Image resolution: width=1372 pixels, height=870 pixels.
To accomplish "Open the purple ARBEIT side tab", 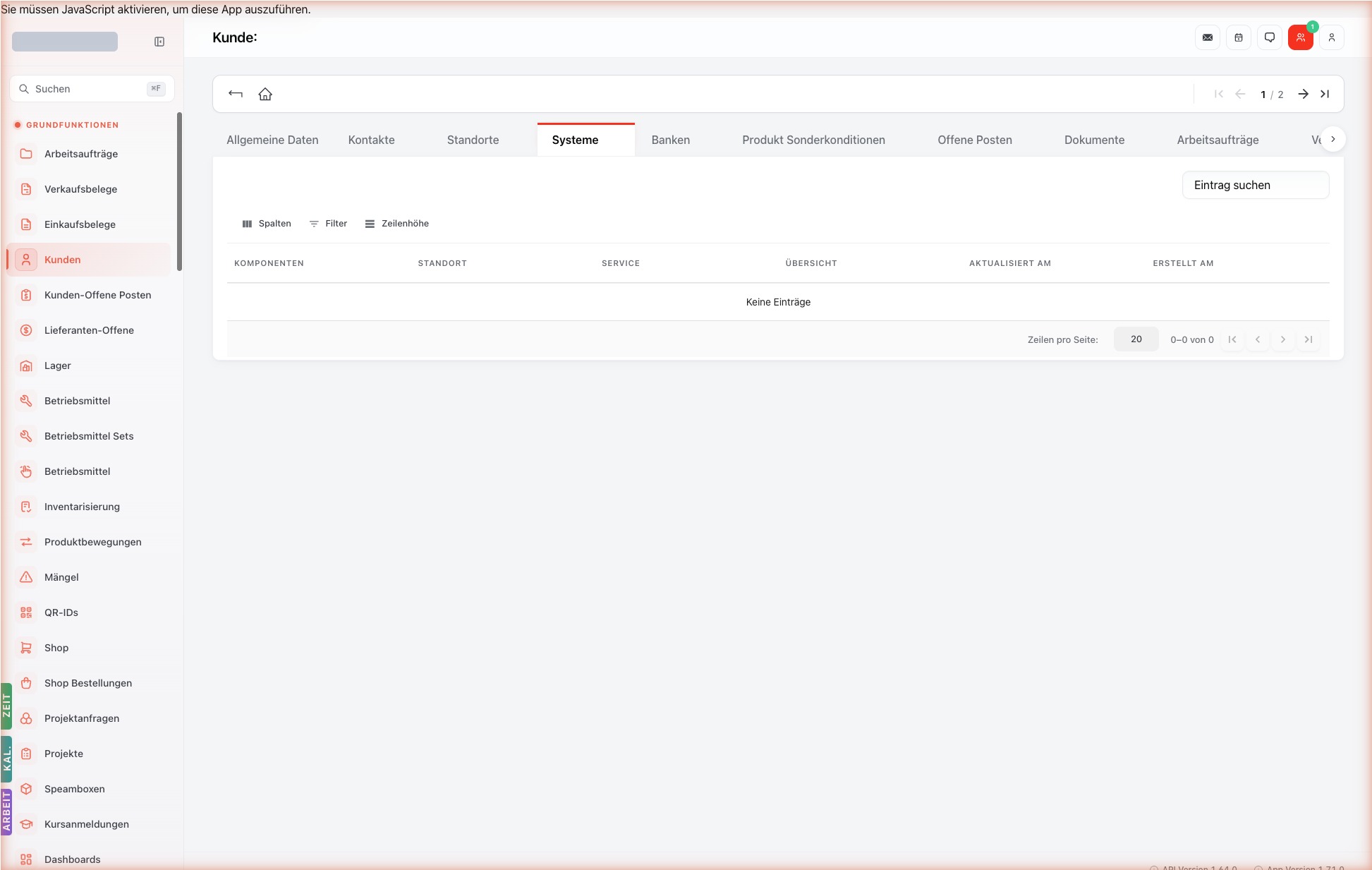I will pyautogui.click(x=6, y=811).
